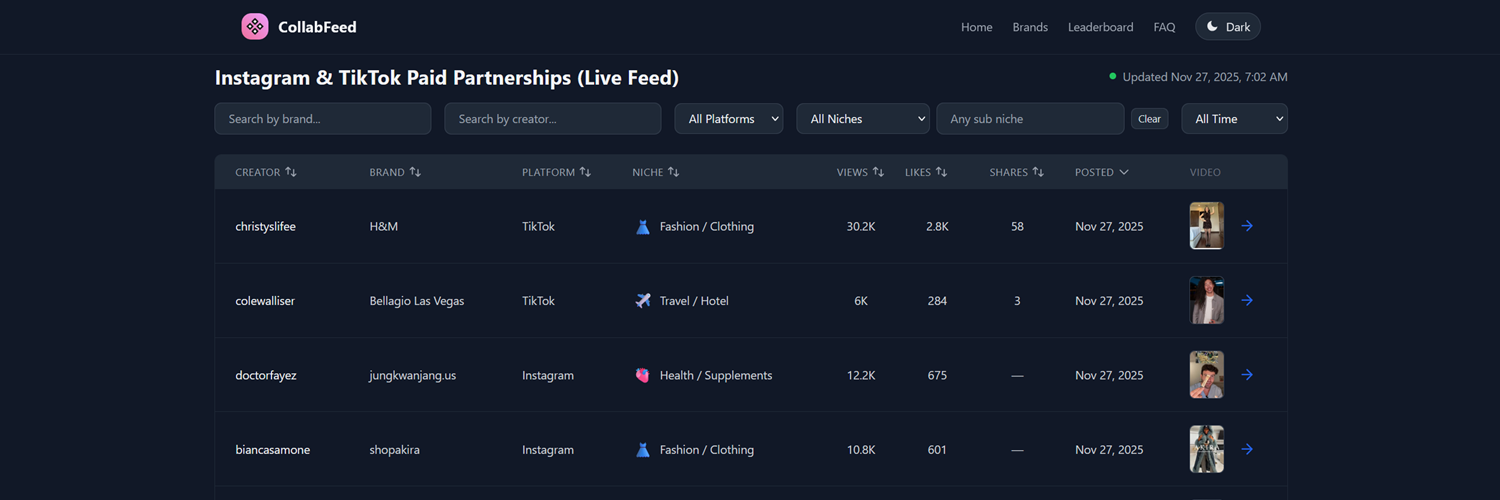1500x500 pixels.
Task: Click the CollabFeed logo icon
Action: 255,27
